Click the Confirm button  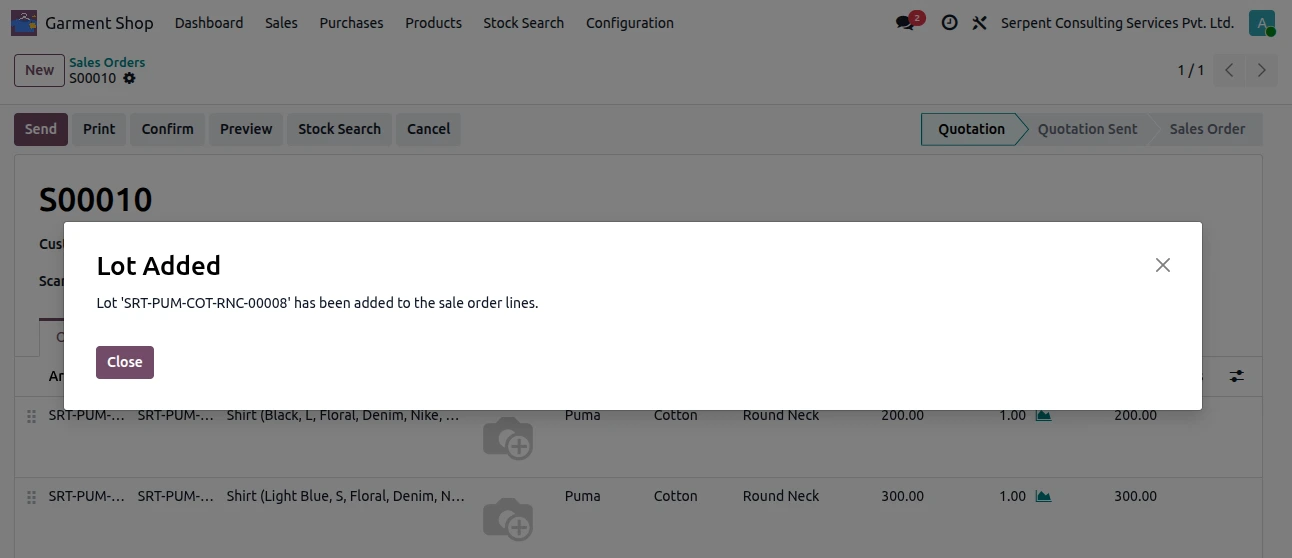click(x=167, y=129)
